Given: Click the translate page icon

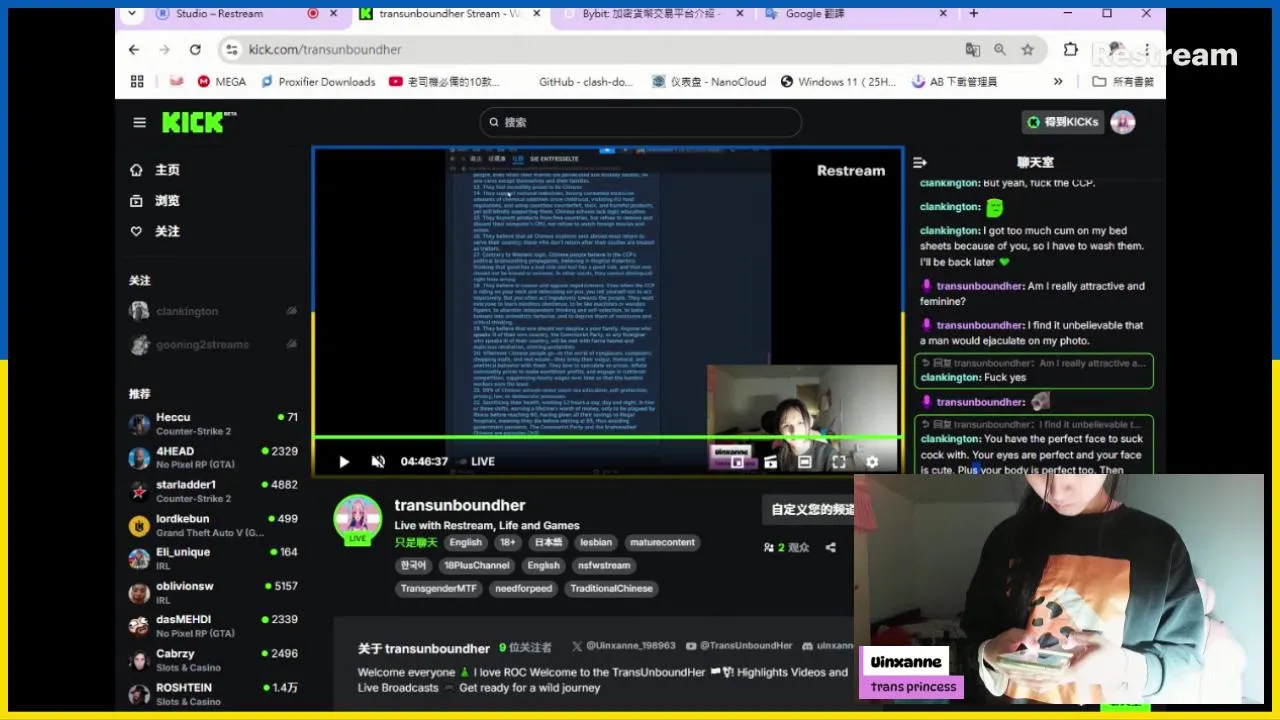Looking at the screenshot, I should tap(972, 49).
